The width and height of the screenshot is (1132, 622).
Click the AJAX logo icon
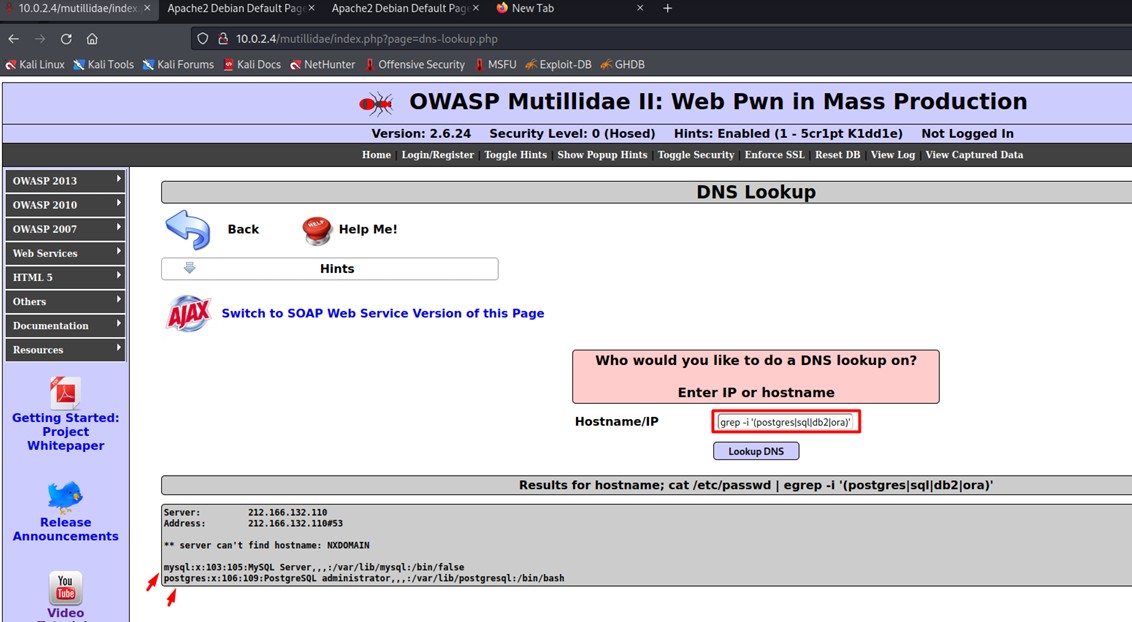[188, 313]
